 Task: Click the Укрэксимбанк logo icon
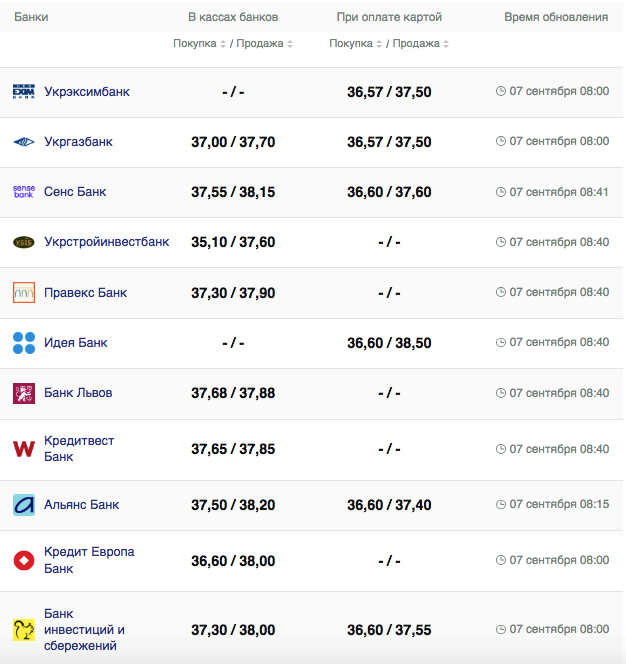point(24,92)
